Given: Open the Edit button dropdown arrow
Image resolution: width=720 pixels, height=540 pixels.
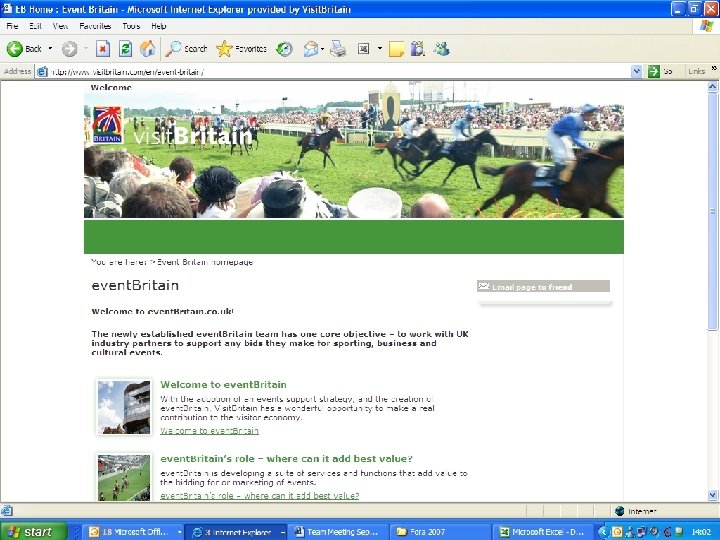Looking at the screenshot, I should (380, 49).
